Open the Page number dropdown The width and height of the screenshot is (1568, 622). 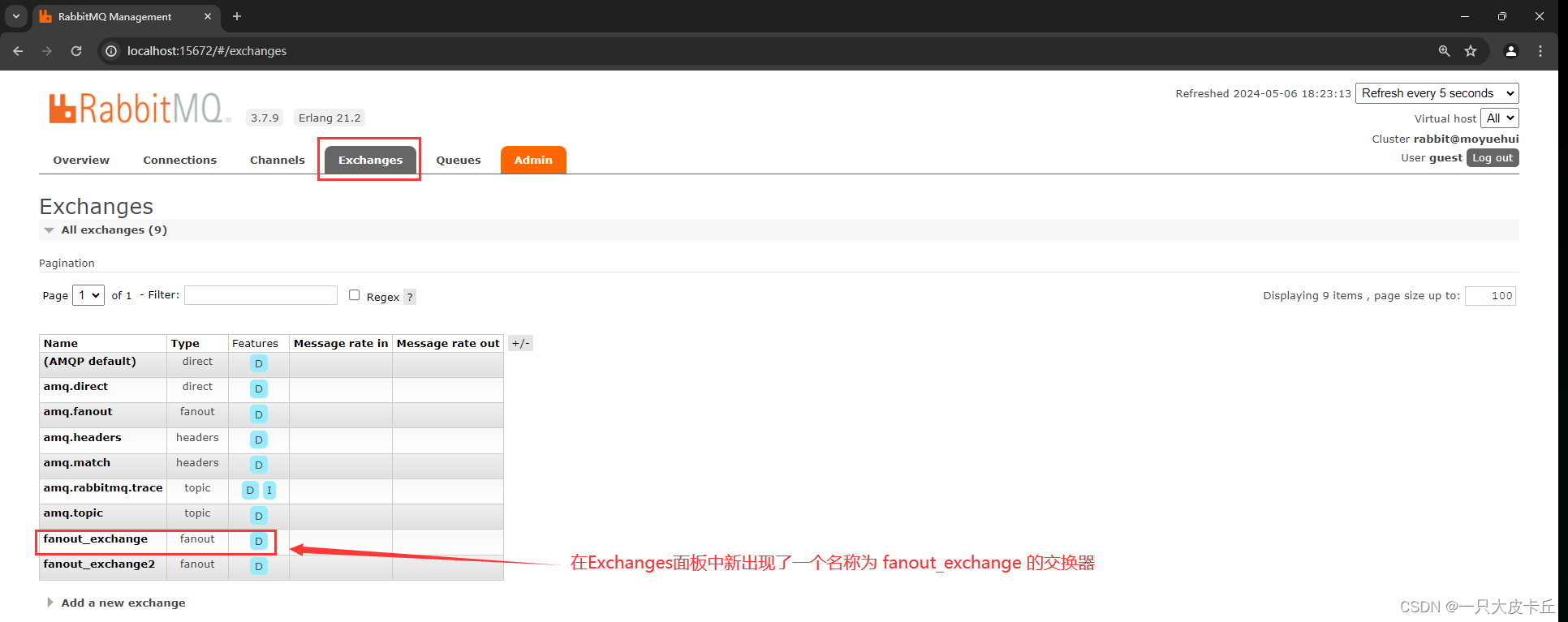pos(88,295)
